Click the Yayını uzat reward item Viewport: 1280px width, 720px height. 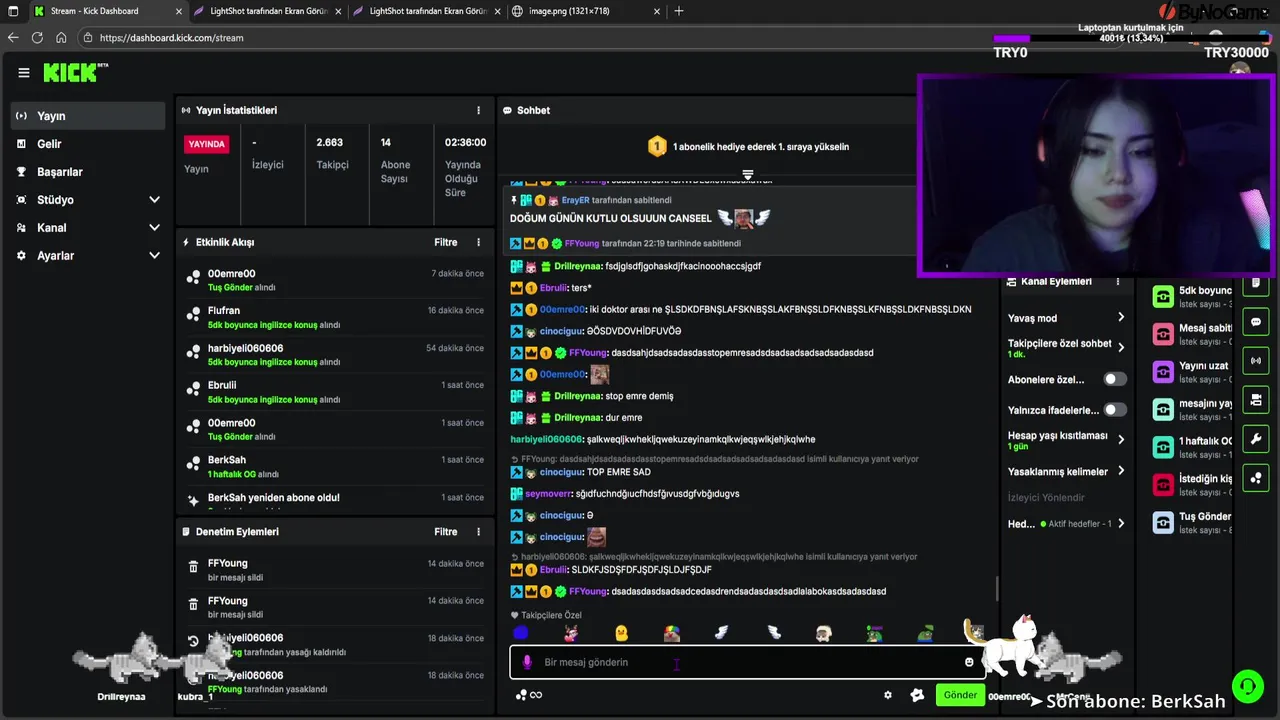pos(1192,372)
